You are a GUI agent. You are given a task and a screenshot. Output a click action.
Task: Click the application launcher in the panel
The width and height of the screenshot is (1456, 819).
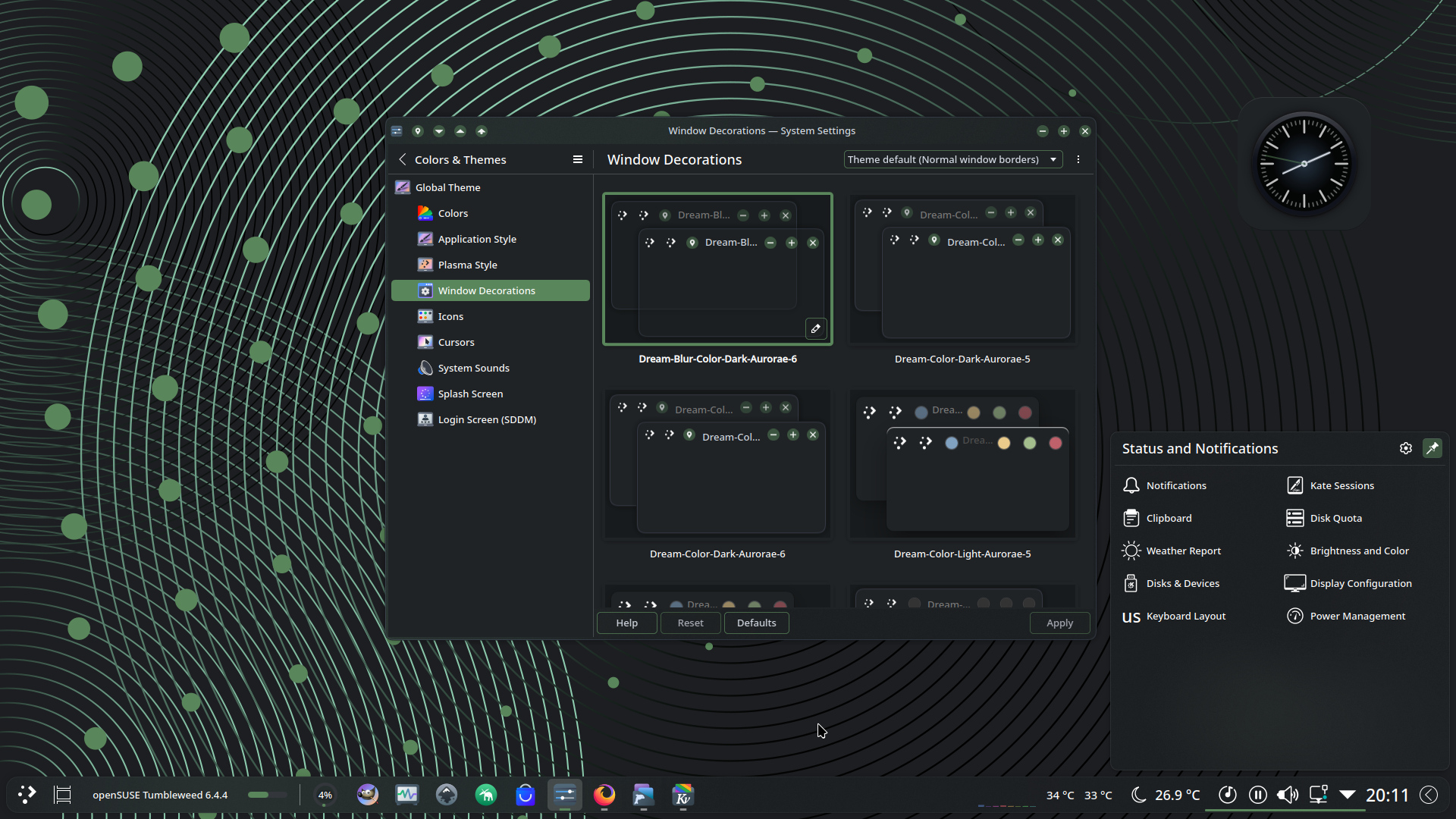tap(27, 795)
